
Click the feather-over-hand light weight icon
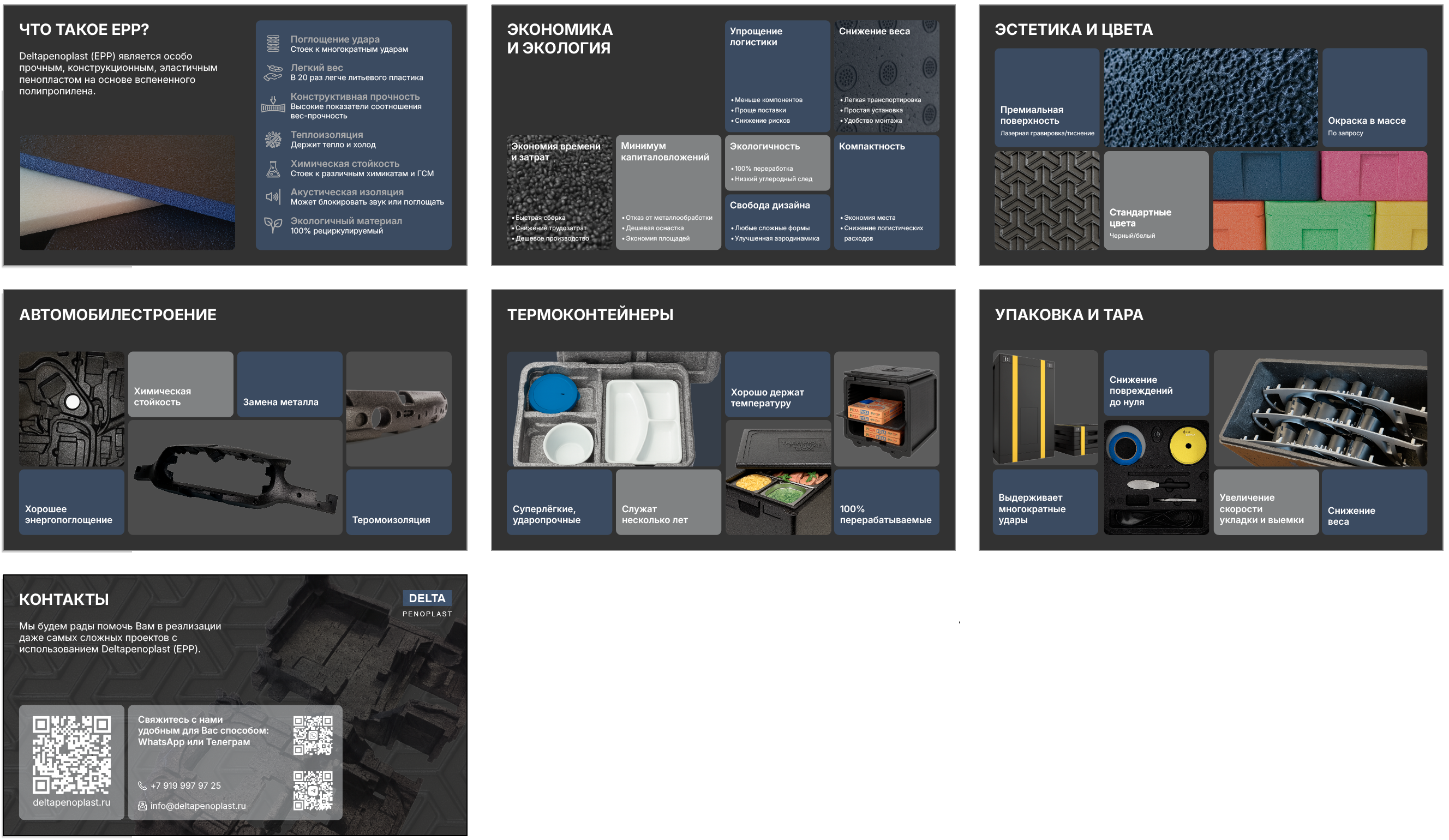(273, 73)
